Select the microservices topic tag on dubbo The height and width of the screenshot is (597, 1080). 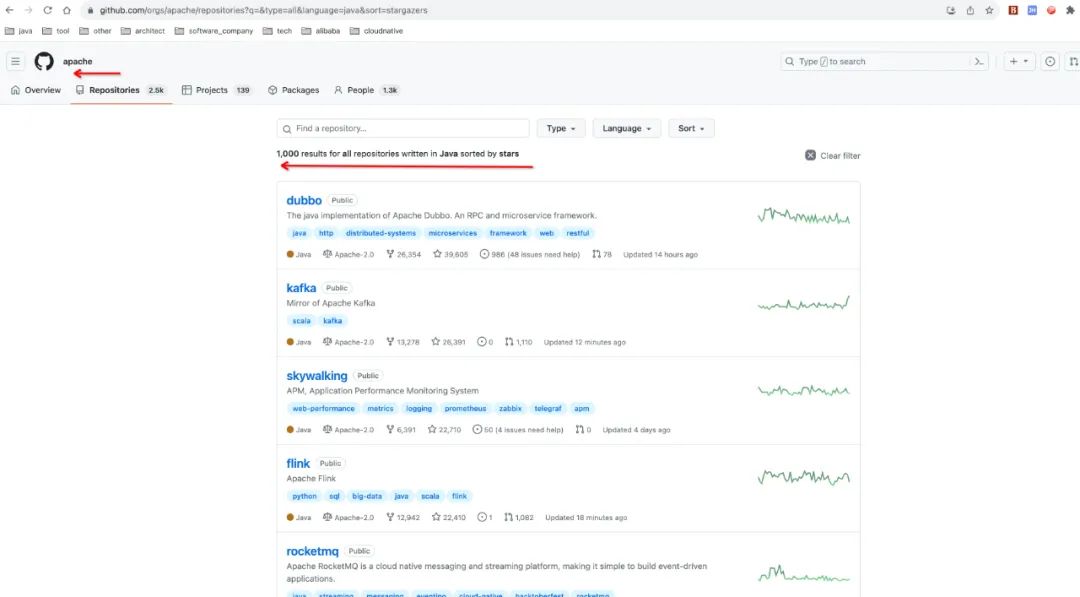point(453,233)
